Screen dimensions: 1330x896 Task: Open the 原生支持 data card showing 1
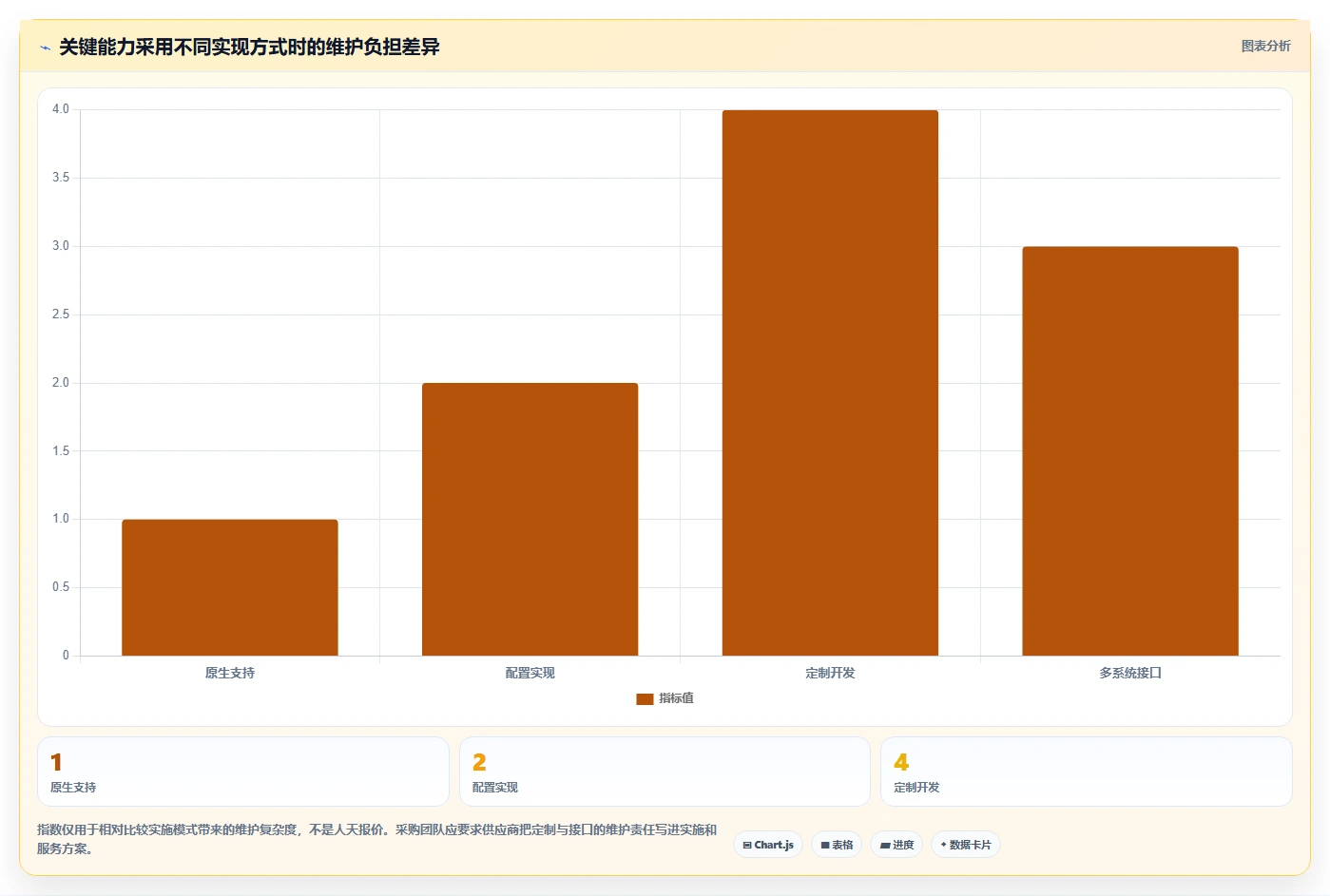[243, 772]
